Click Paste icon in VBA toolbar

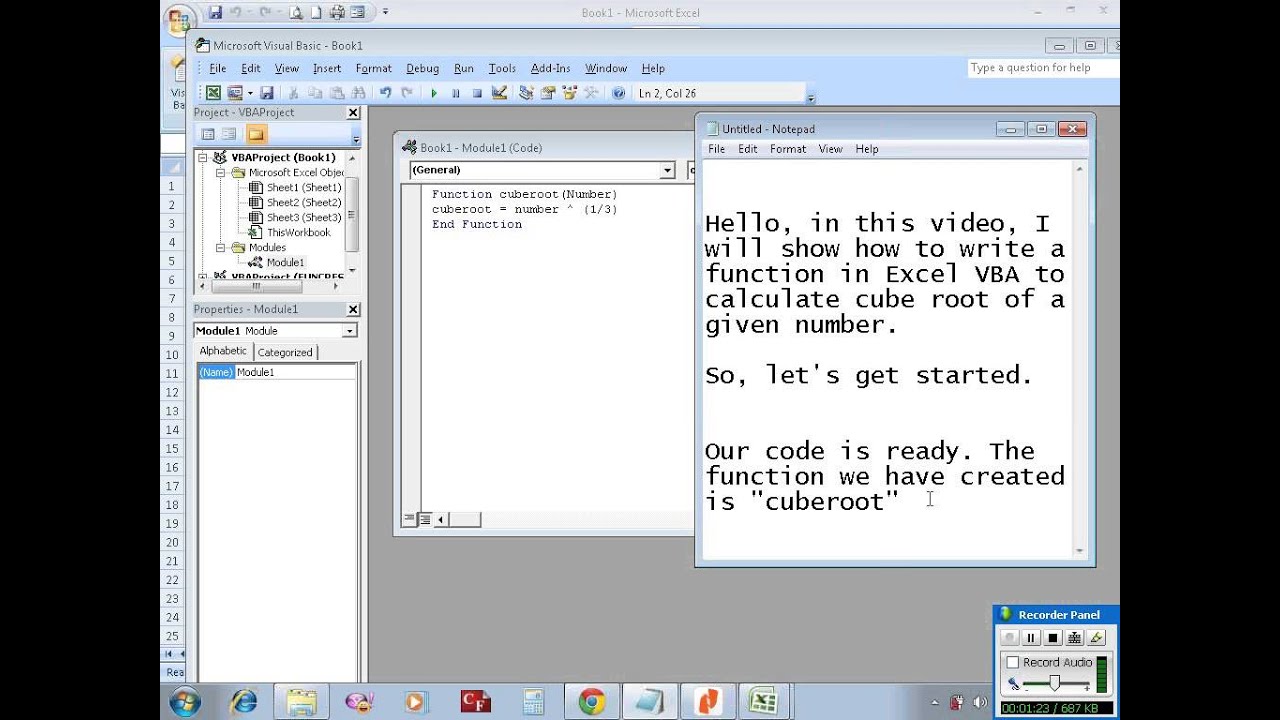tap(336, 93)
